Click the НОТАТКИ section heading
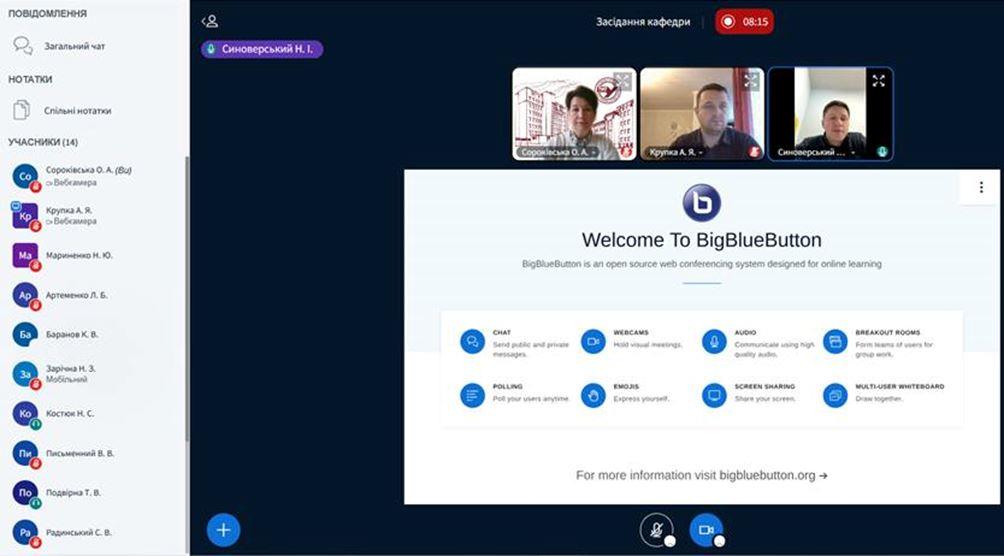 pos(30,79)
